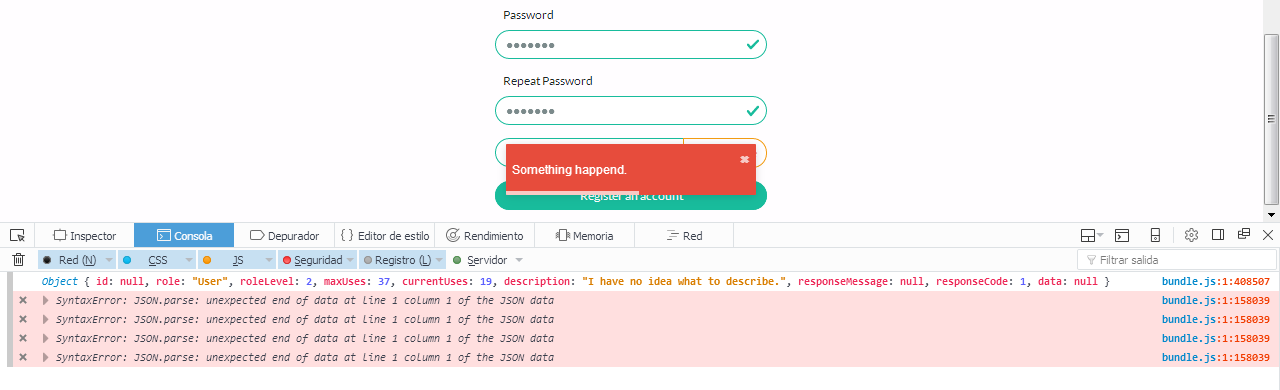Activate the element picker icon
The height and width of the screenshot is (390, 1280).
coord(17,236)
